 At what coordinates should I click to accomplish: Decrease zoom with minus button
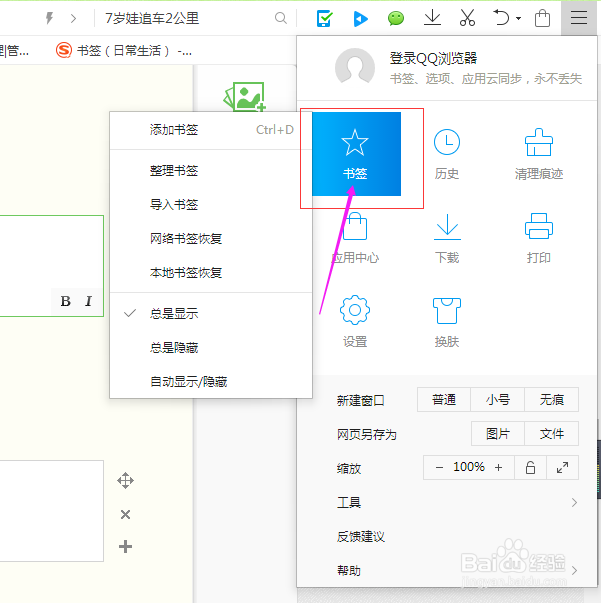pyautogui.click(x=439, y=467)
